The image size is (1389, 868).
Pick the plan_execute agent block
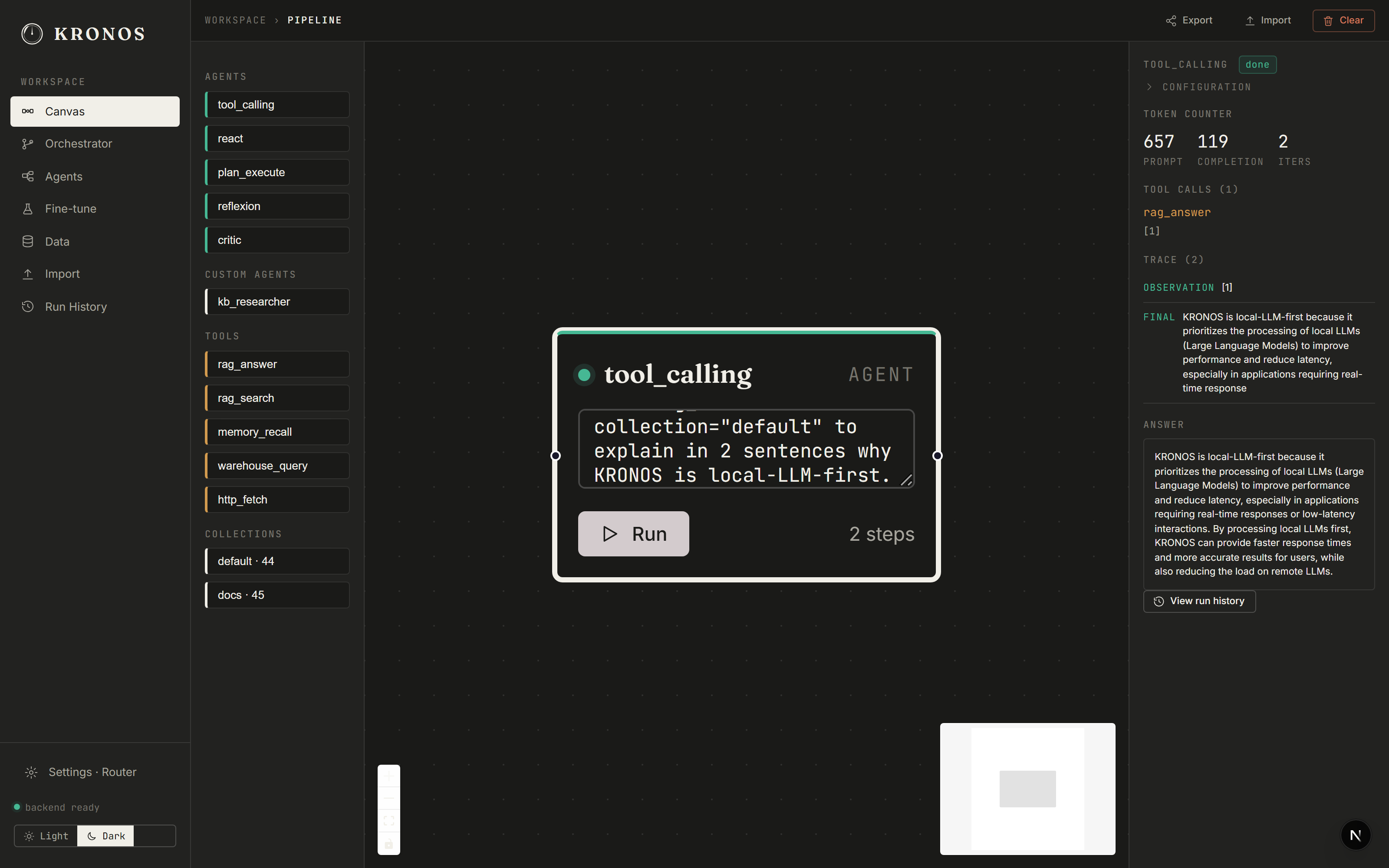[277, 172]
